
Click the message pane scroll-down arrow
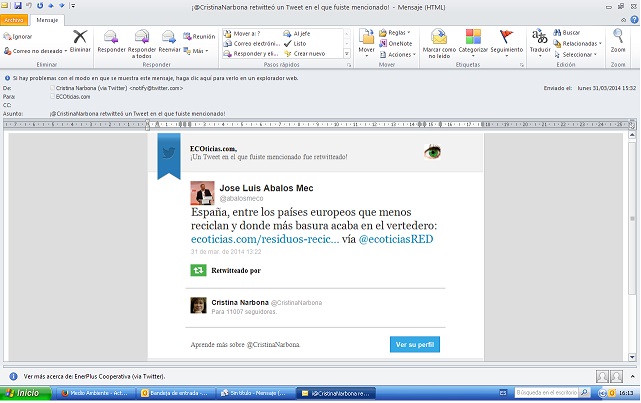tap(632, 357)
